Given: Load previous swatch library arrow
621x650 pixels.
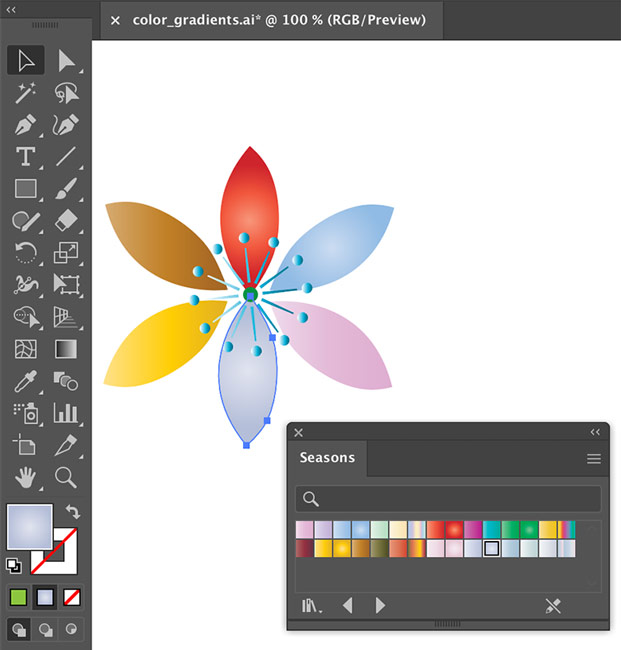Looking at the screenshot, I should click(x=348, y=605).
